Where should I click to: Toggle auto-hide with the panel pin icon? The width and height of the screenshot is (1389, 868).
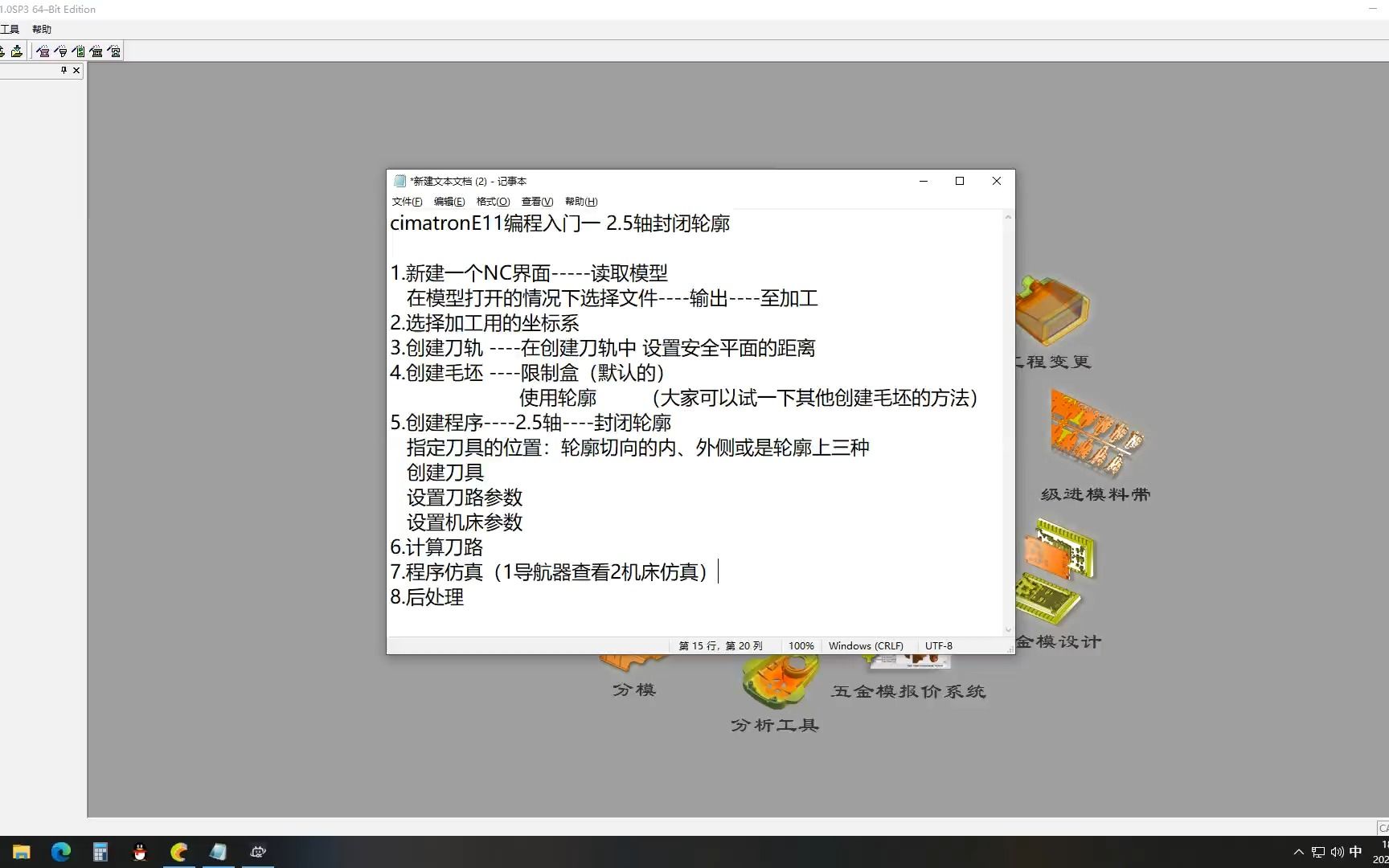[64, 70]
